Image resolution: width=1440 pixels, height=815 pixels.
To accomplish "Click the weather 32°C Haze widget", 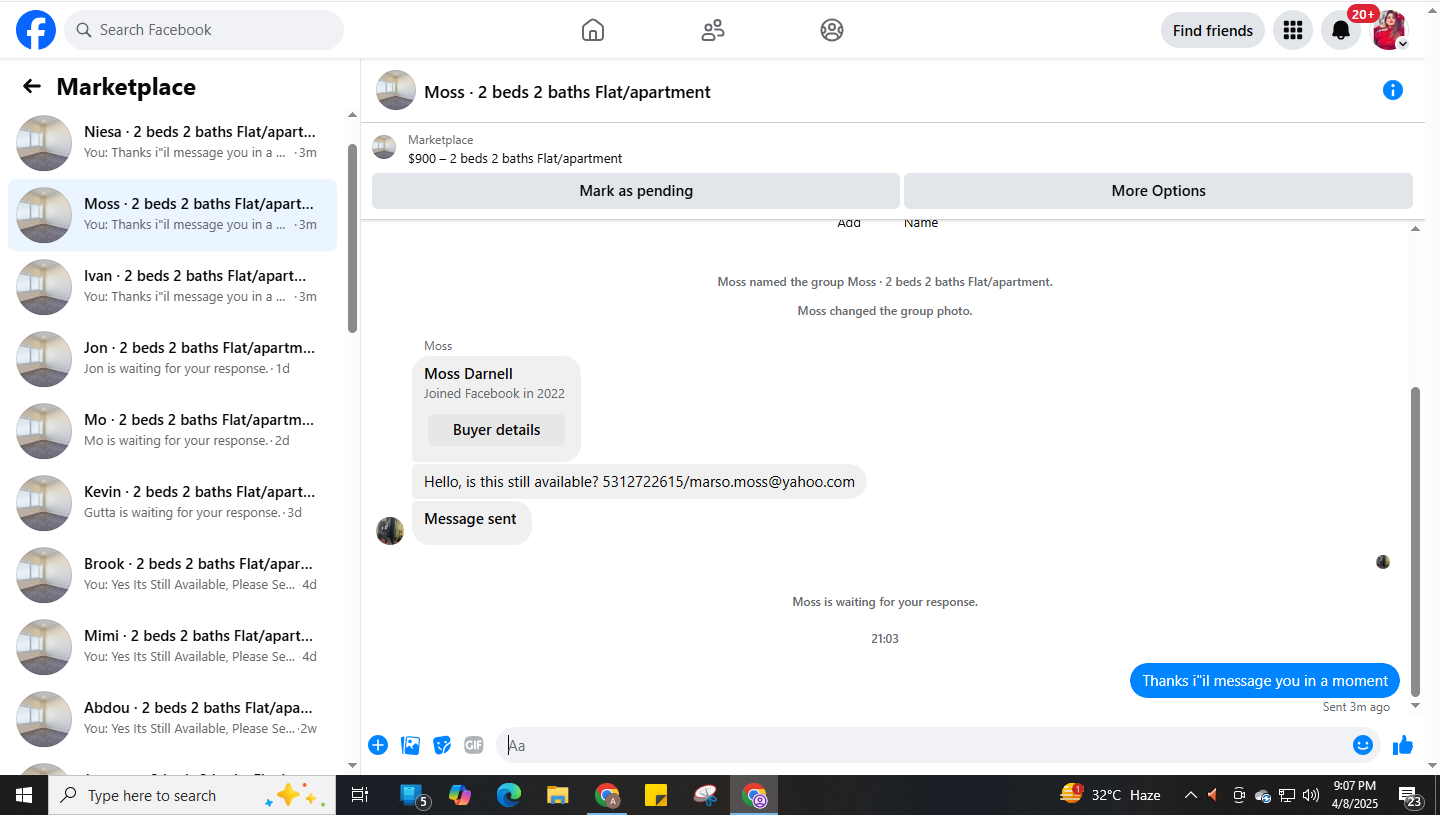I will click(1111, 795).
